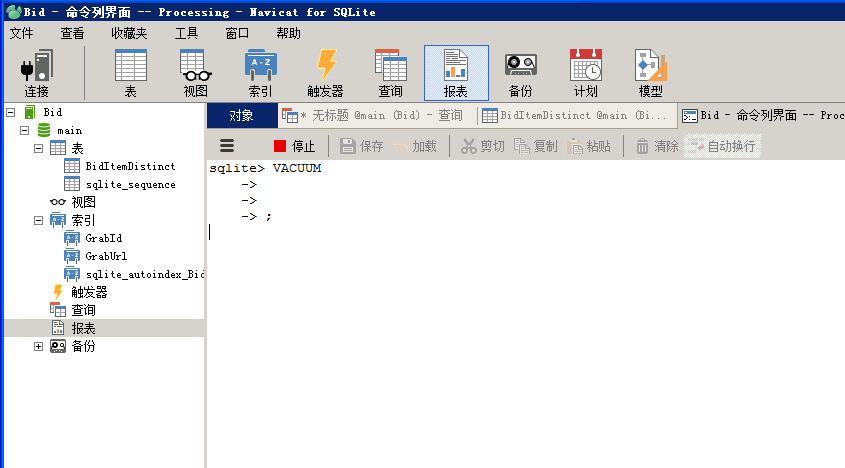Click the 剪切 cut button
This screenshot has width=845, height=468.
pyautogui.click(x=483, y=146)
